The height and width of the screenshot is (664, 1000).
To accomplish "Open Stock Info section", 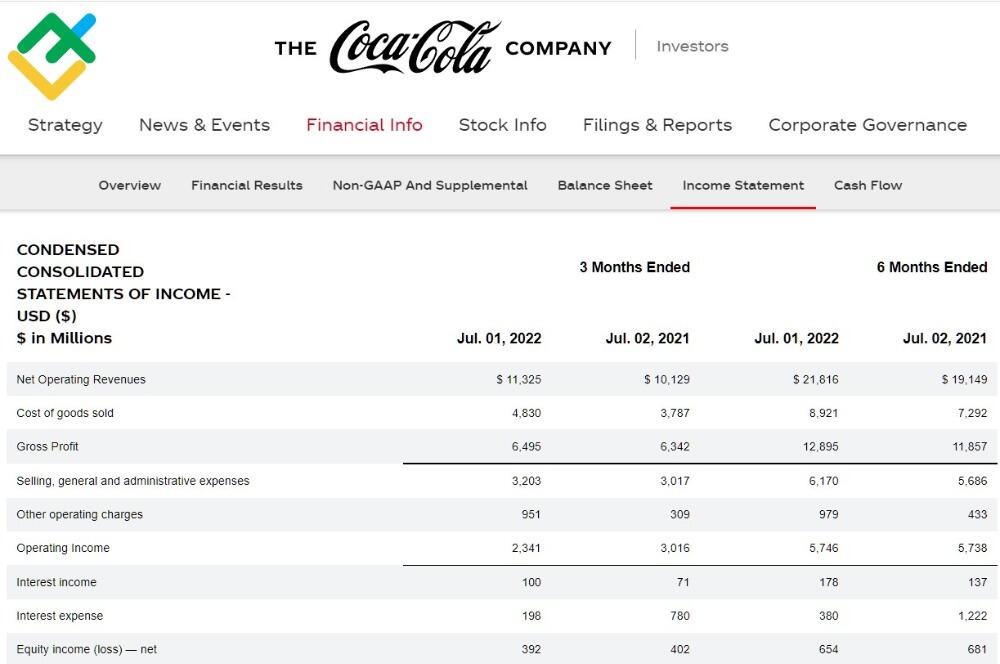I will (x=502, y=125).
